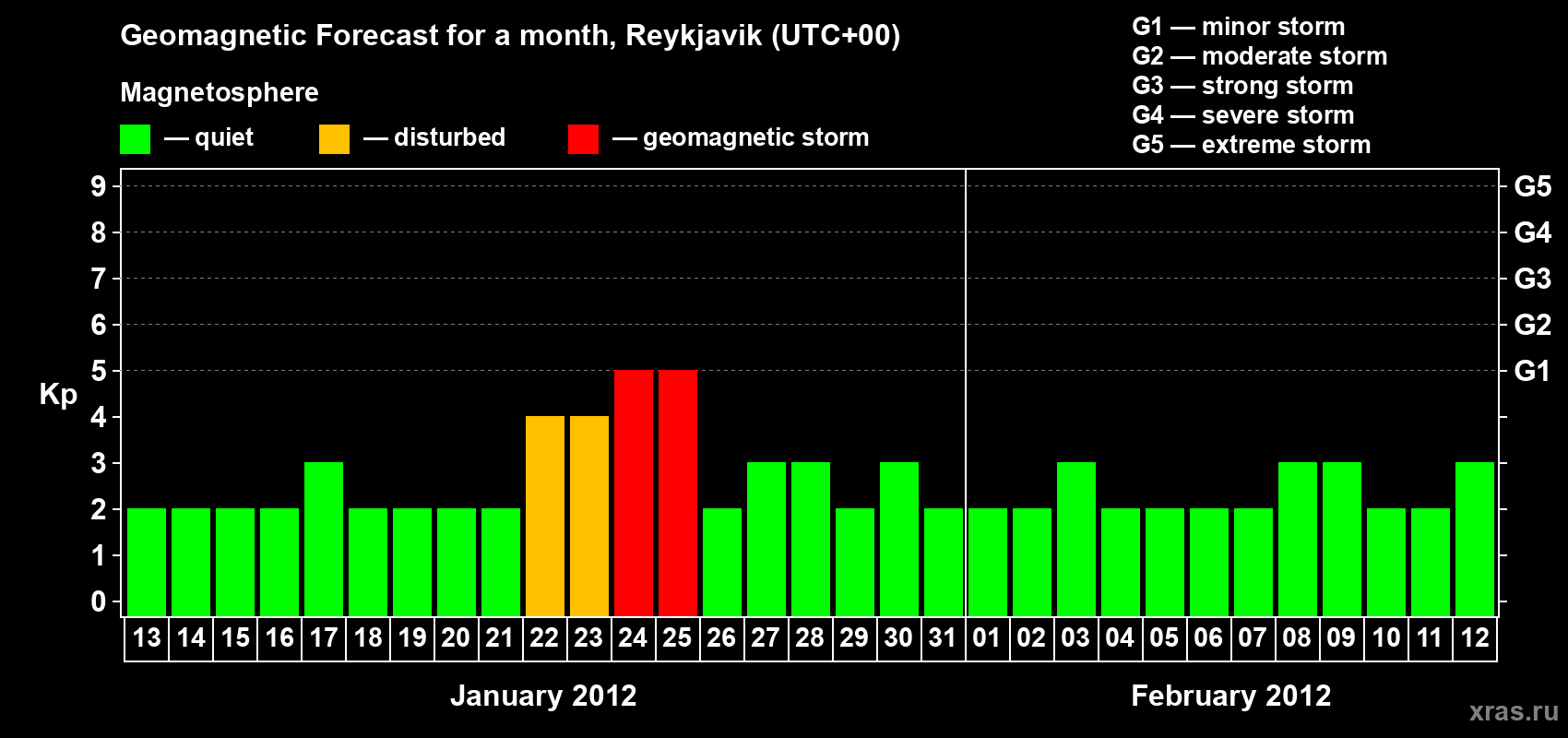Click Kp axis value '0'
The image size is (1568, 738).
coord(99,601)
